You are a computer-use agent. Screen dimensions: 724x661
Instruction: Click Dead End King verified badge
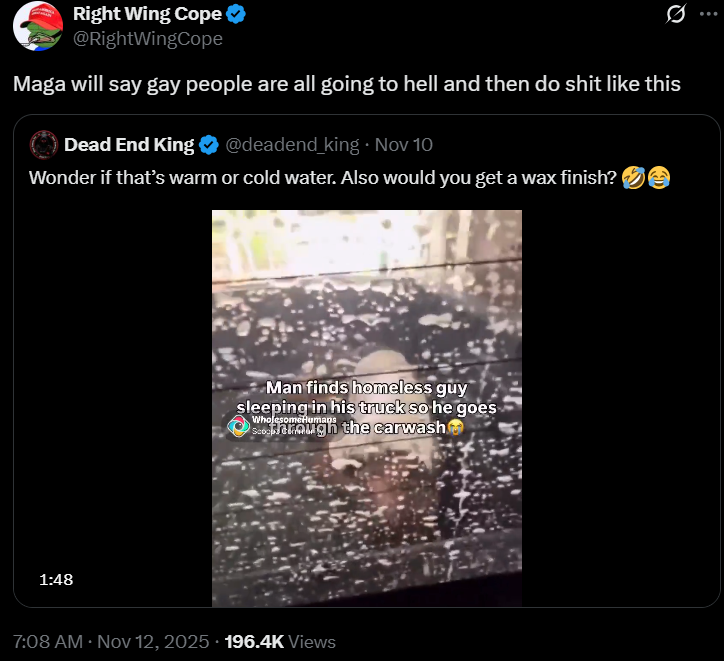(209, 145)
